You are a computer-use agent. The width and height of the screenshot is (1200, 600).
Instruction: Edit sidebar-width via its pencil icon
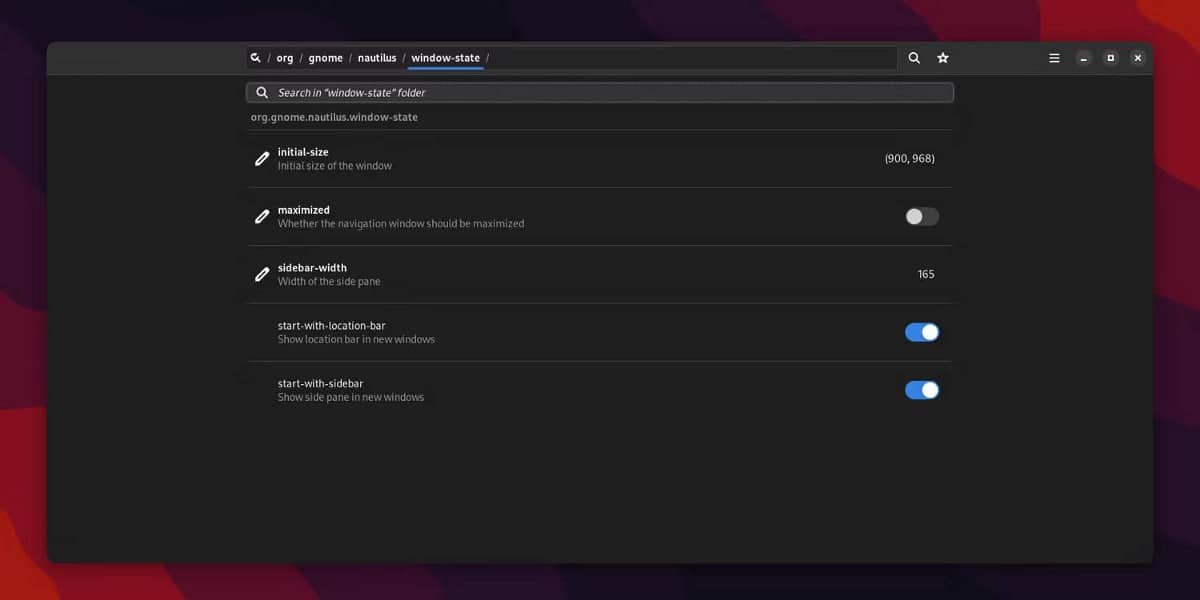pyautogui.click(x=262, y=274)
